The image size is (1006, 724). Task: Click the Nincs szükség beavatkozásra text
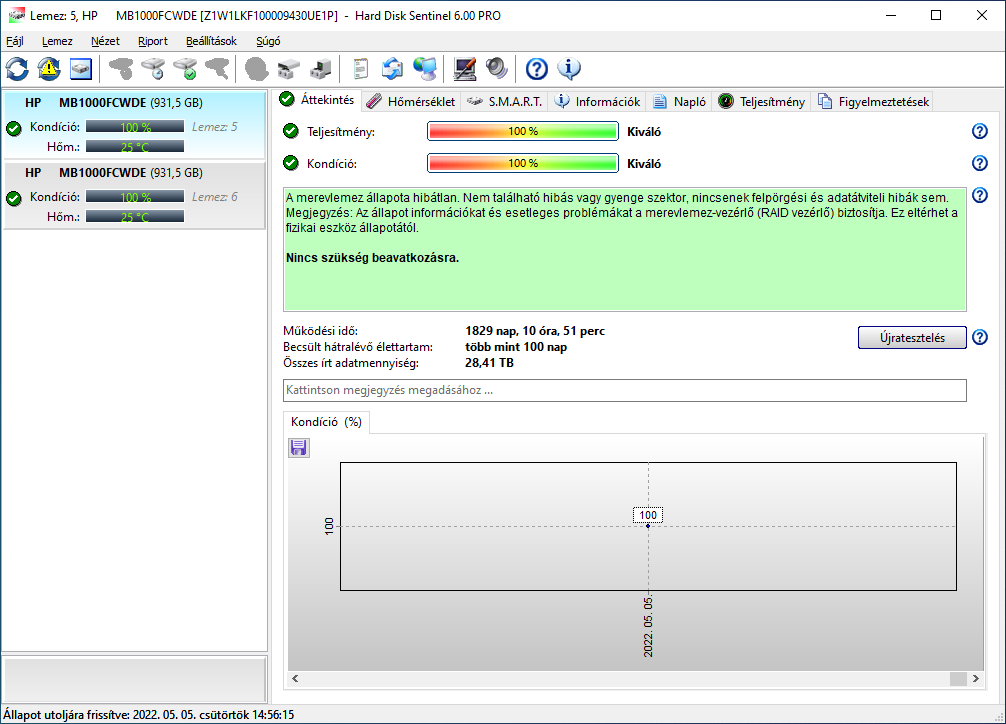(x=372, y=258)
